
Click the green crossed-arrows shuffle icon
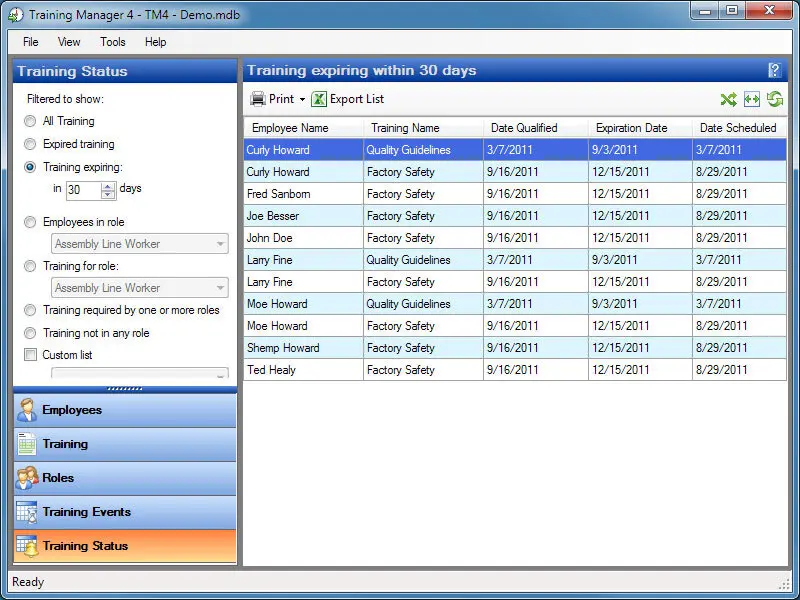coord(728,99)
